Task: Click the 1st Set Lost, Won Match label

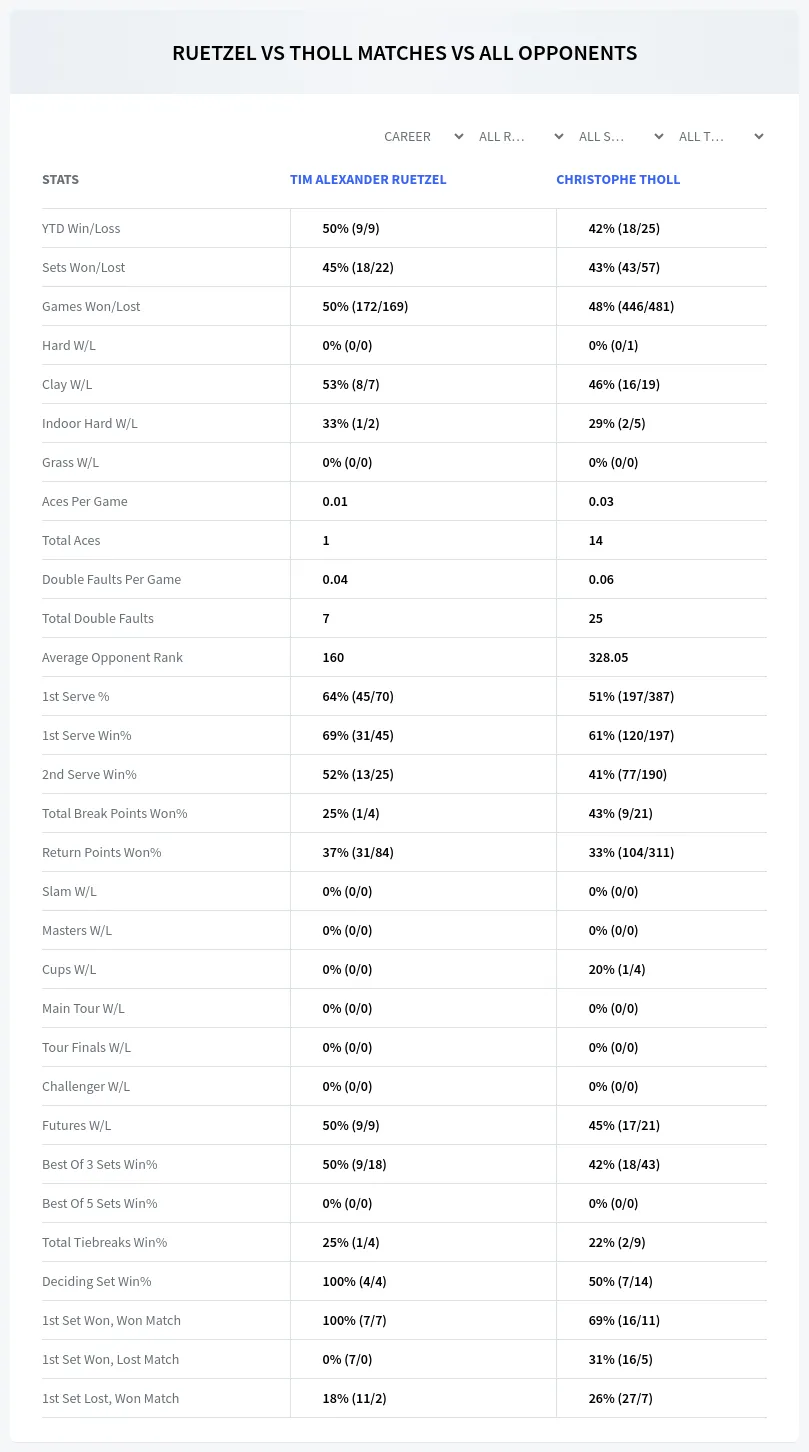Action: coord(110,1398)
